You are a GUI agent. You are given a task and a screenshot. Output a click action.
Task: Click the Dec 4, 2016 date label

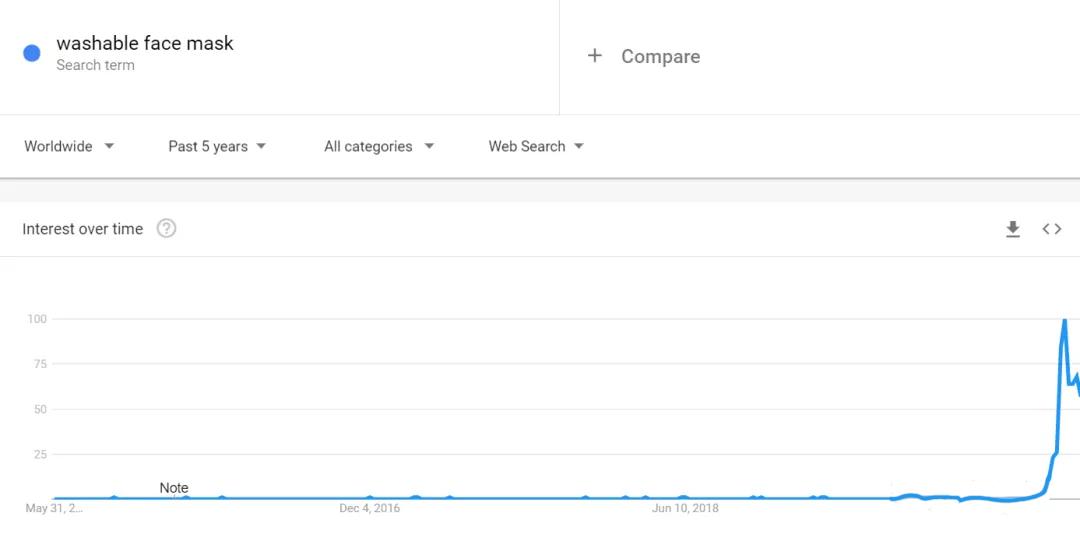coord(369,509)
